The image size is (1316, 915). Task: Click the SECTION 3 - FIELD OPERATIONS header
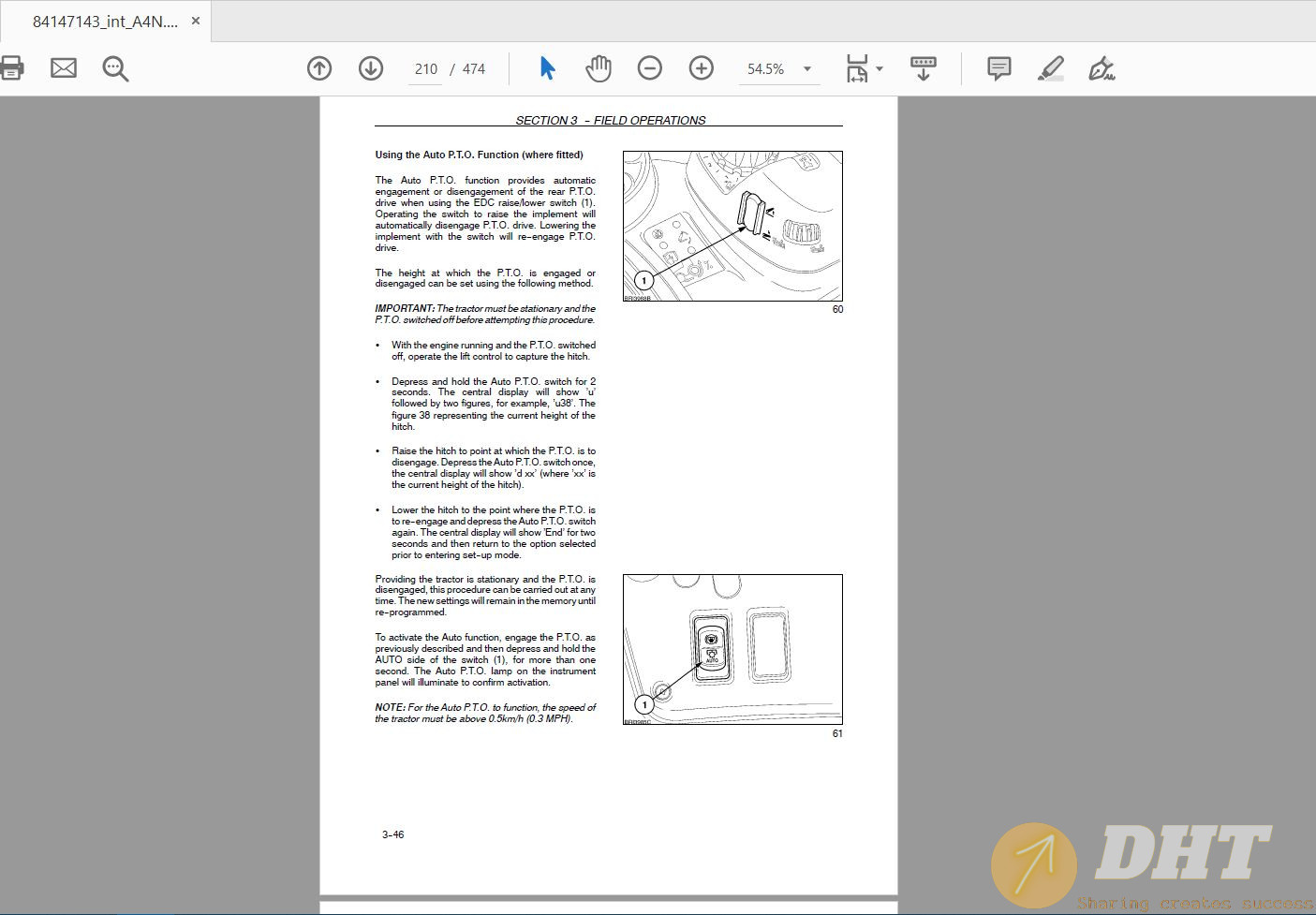coord(611,120)
